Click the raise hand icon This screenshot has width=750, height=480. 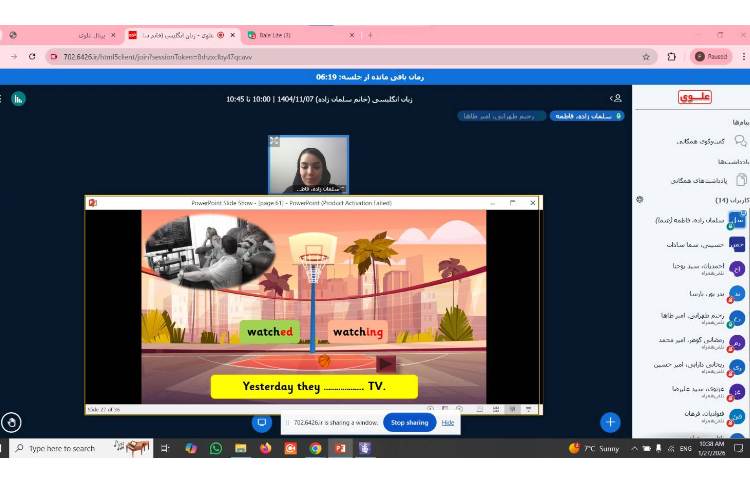(x=11, y=422)
